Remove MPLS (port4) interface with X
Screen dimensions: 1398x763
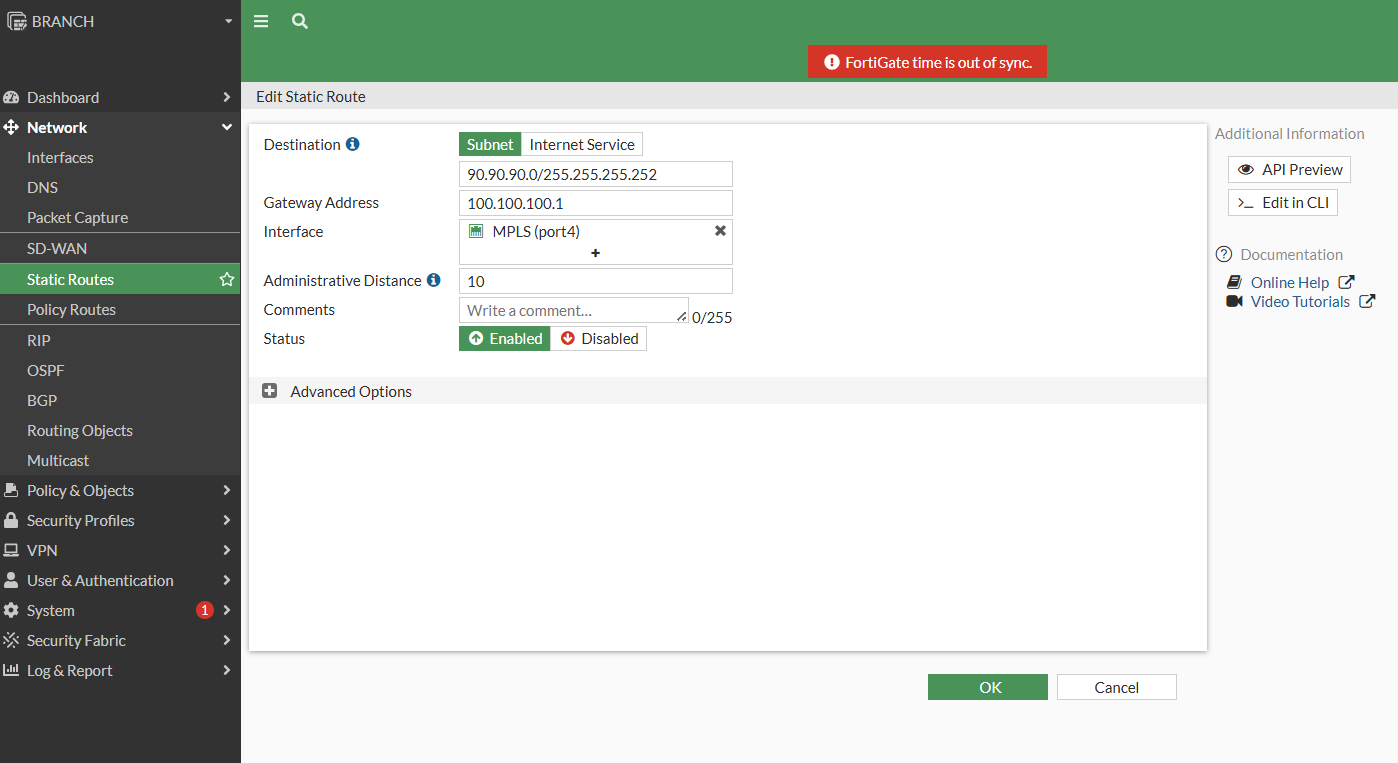pyautogui.click(x=720, y=231)
